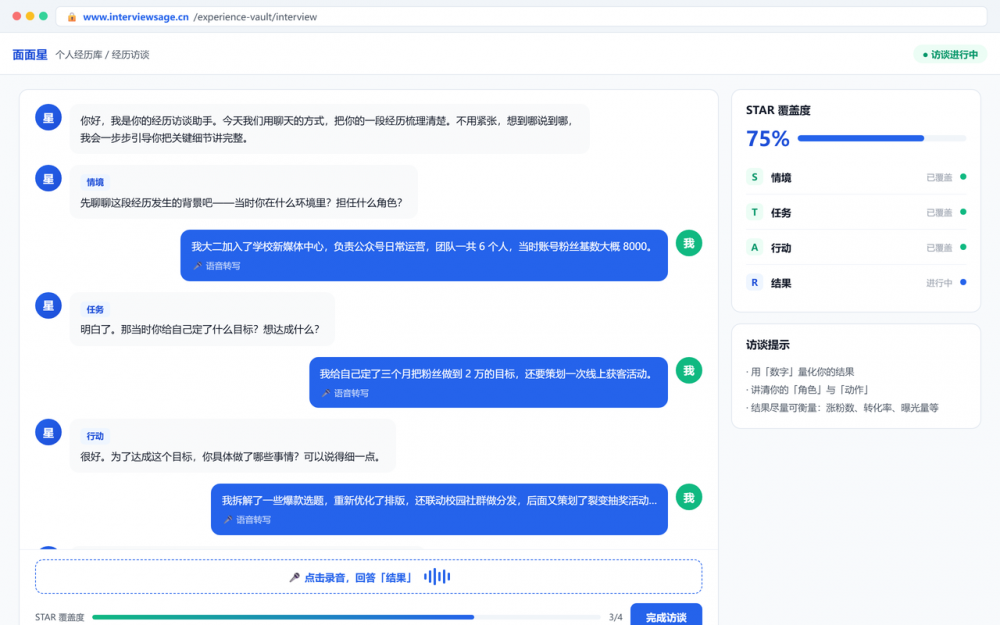Click the 3/4 progress count

(615, 617)
